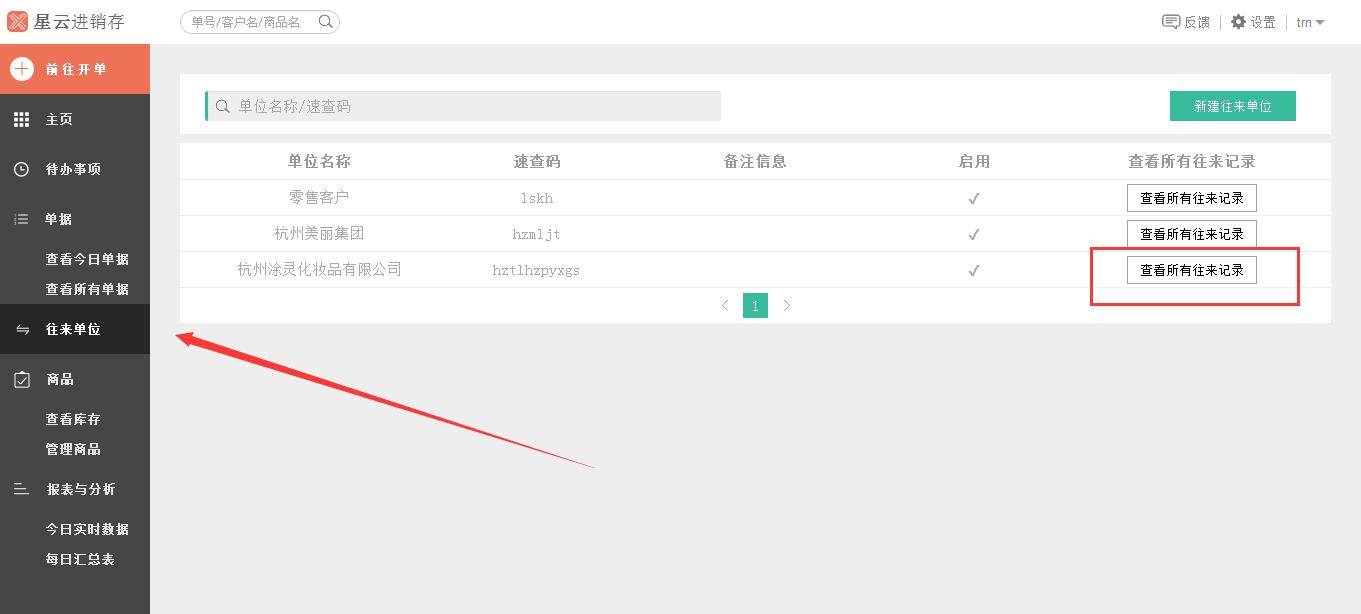Click the green 新建往来单位 button

click(x=1232, y=106)
